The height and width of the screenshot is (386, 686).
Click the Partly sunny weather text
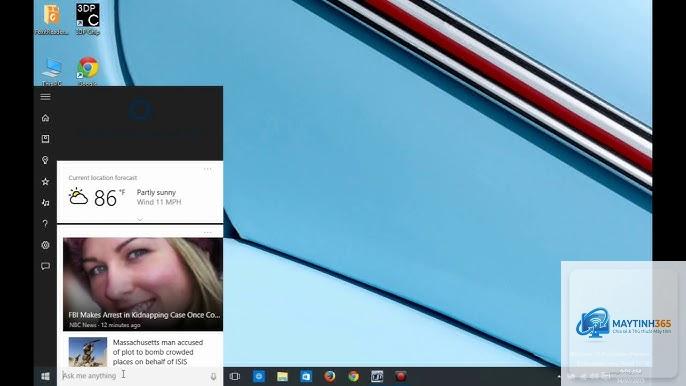pos(156,192)
